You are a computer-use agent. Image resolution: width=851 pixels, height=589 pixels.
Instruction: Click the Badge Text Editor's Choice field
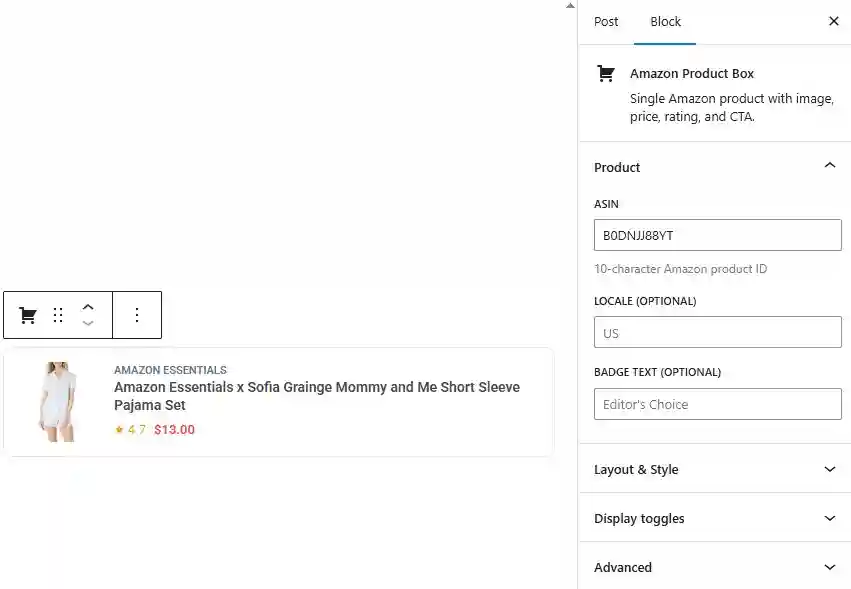(x=717, y=403)
